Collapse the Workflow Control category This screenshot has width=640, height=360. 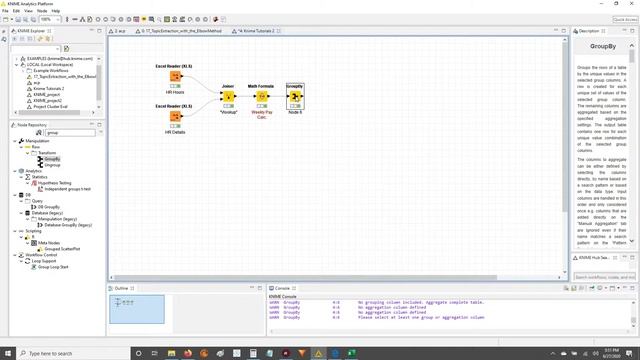[15, 255]
